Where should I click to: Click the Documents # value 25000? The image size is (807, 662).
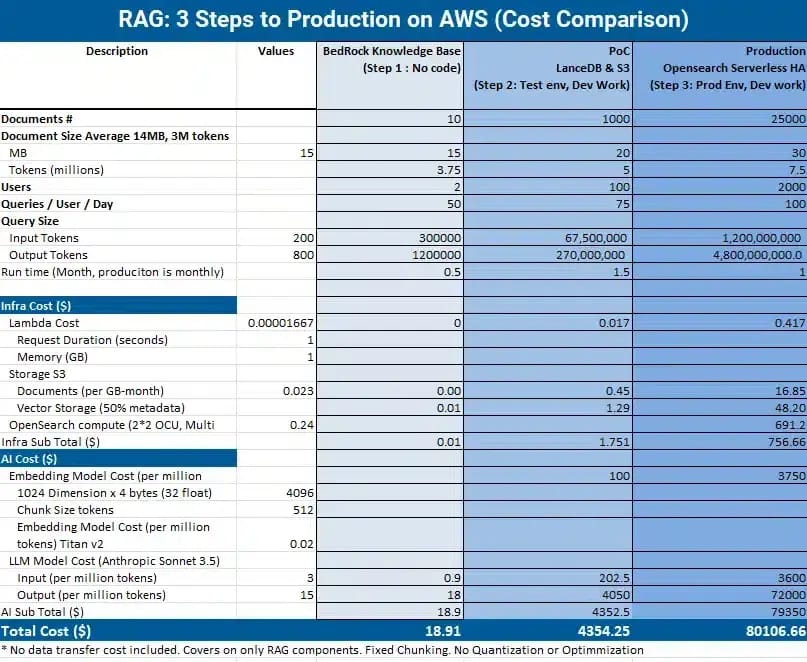pos(788,119)
